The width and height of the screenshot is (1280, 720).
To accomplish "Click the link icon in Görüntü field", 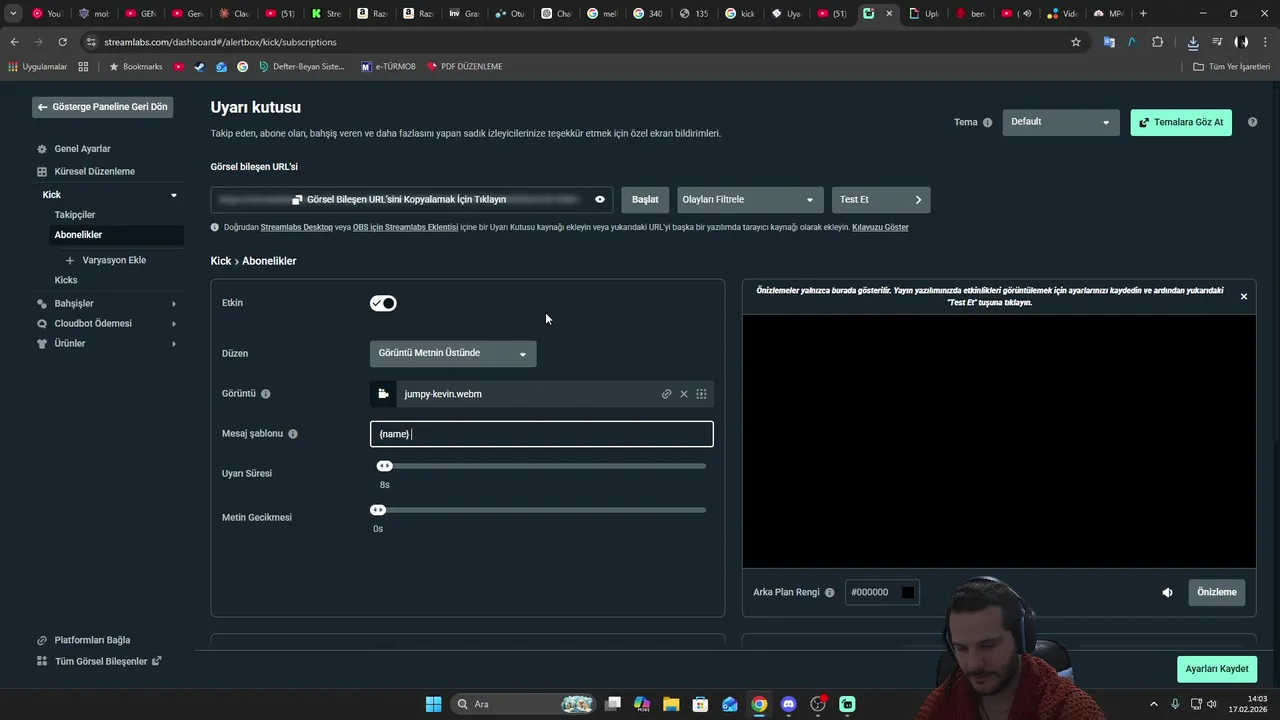I will (666, 394).
